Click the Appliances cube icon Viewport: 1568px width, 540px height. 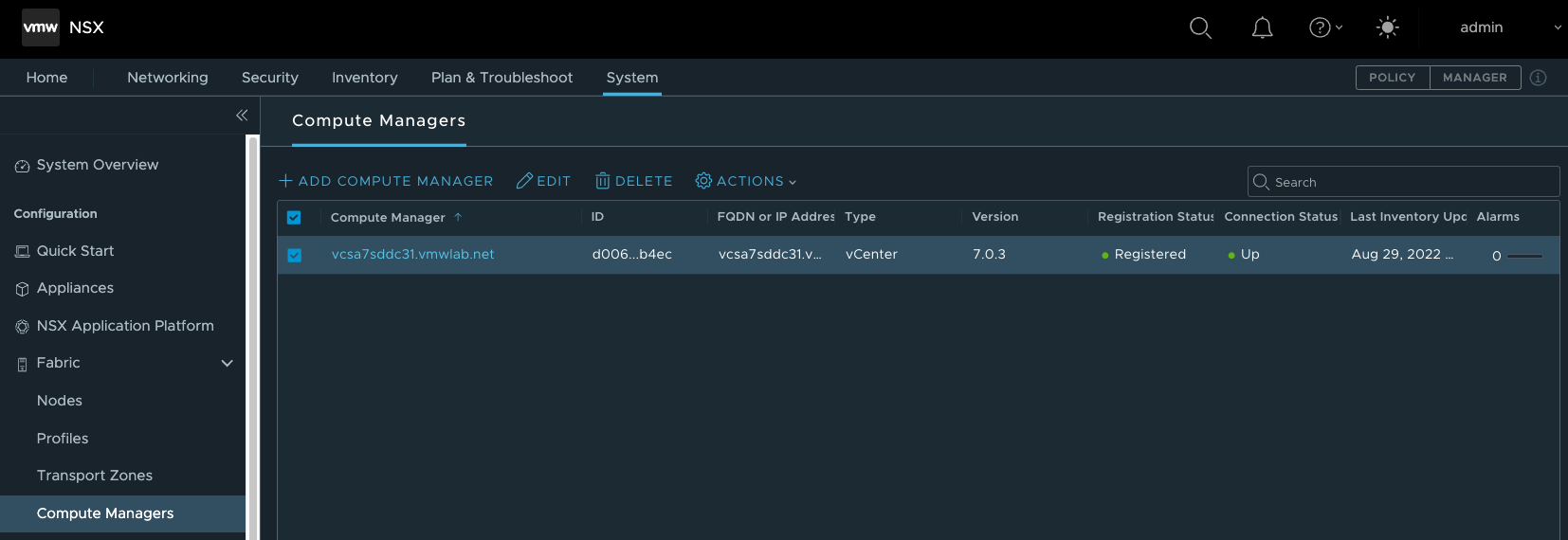[x=22, y=289]
